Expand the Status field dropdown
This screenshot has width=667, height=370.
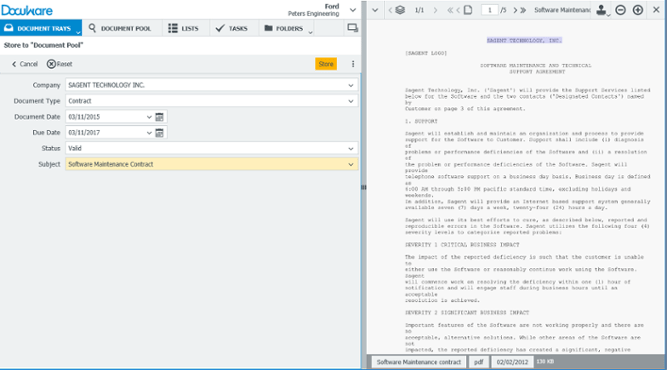[351, 148]
